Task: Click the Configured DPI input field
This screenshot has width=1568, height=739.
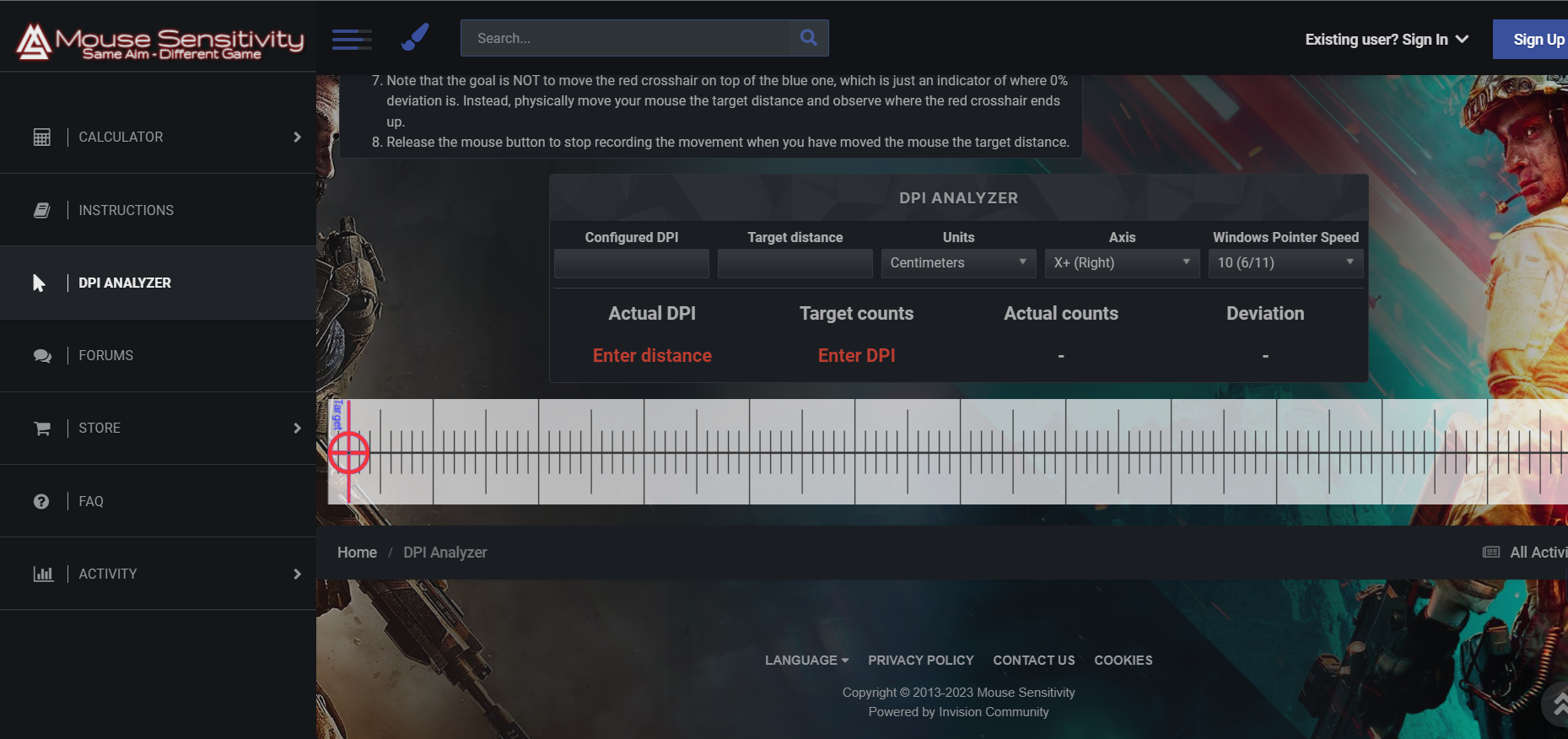Action: point(631,263)
